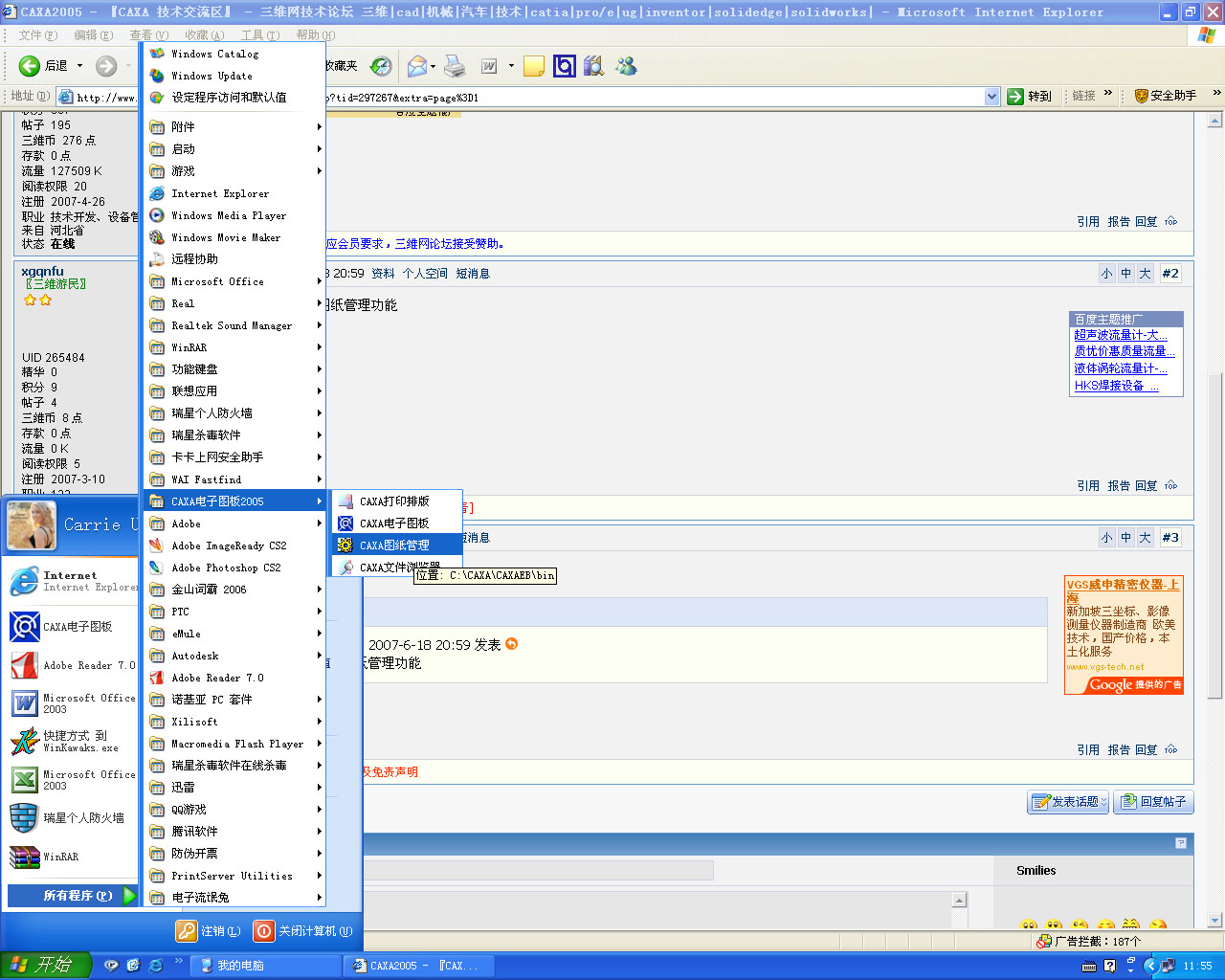Expand the Microsoft Office program folder
1225x980 pixels.
point(234,281)
